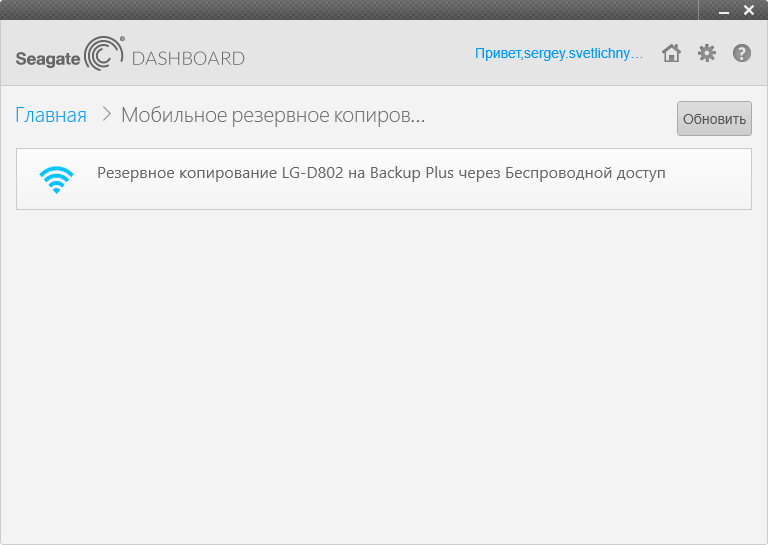Screen dimensions: 768x545
Task: Click the Backup Plus wording in the entry
Action: point(411,173)
